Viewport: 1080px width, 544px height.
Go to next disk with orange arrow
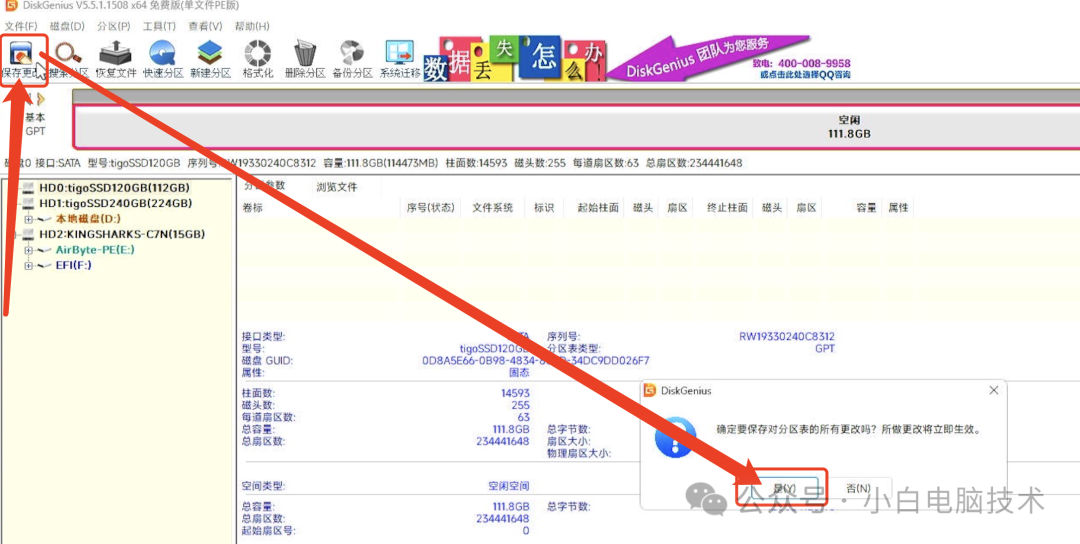pos(41,100)
